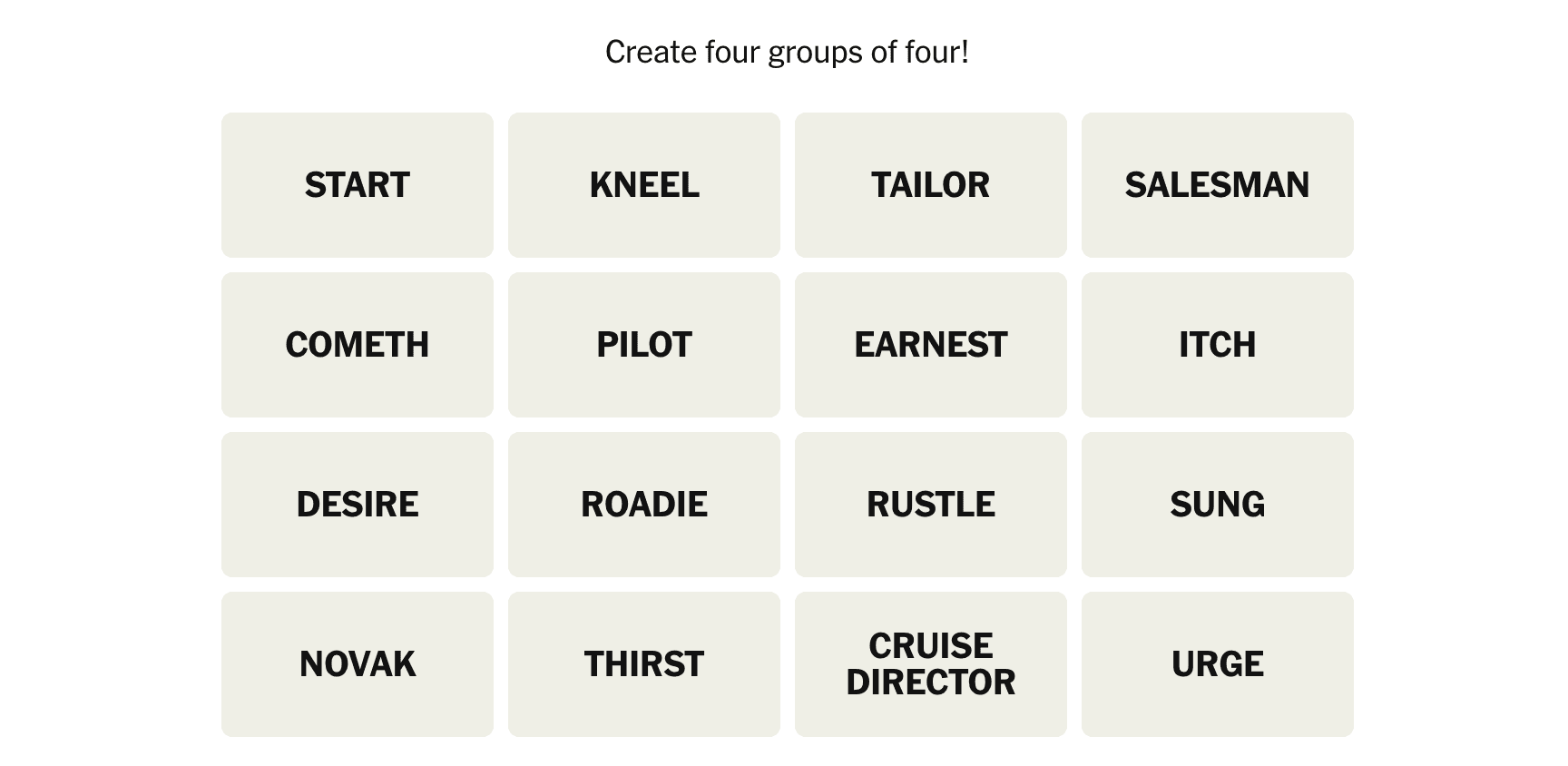Click the SUNG tile
Image resolution: width=1568 pixels, height=766 pixels.
pyautogui.click(x=1218, y=505)
